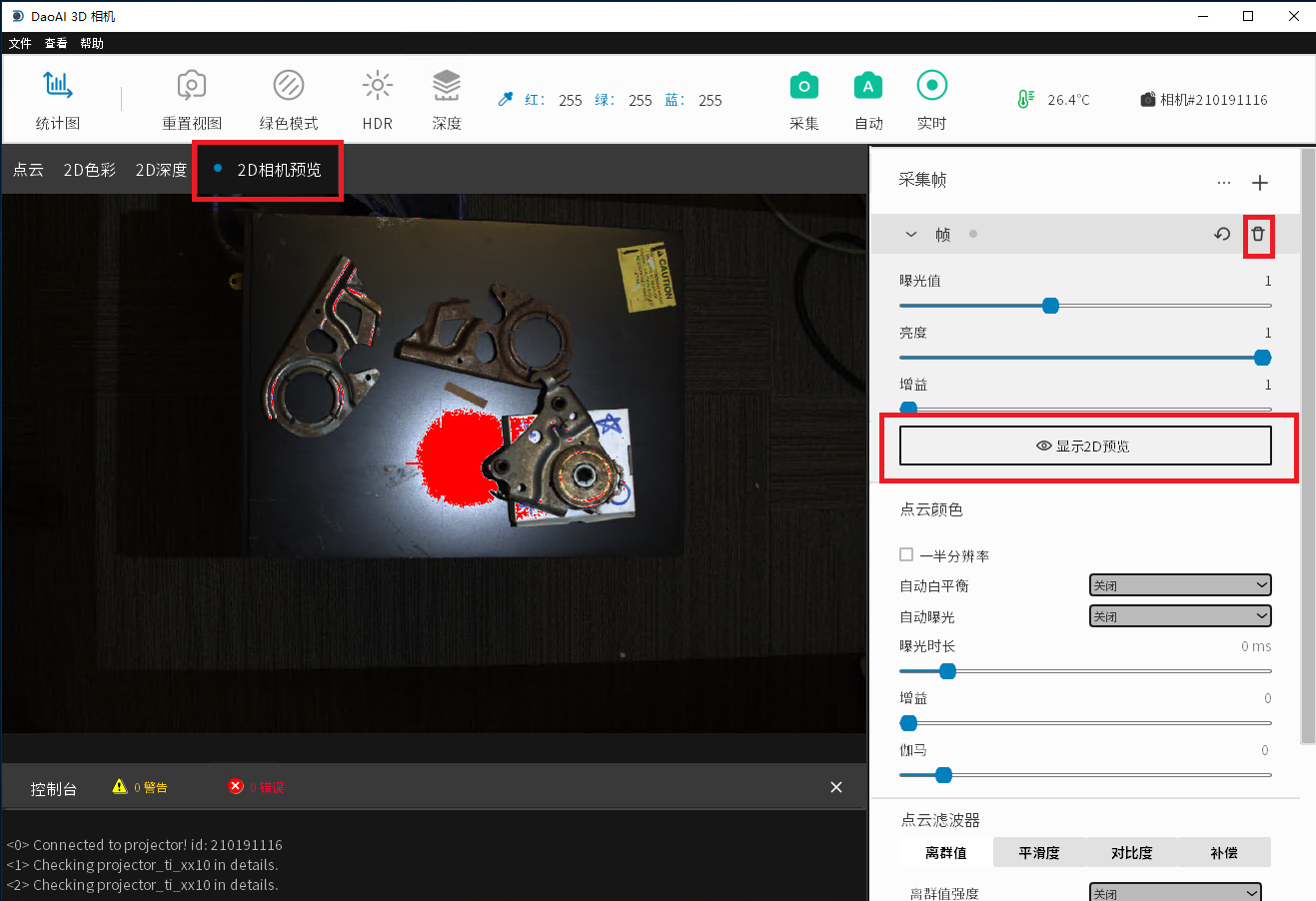Click the 控制台 console title
Viewport: 1316px width, 901px height.
[x=53, y=788]
